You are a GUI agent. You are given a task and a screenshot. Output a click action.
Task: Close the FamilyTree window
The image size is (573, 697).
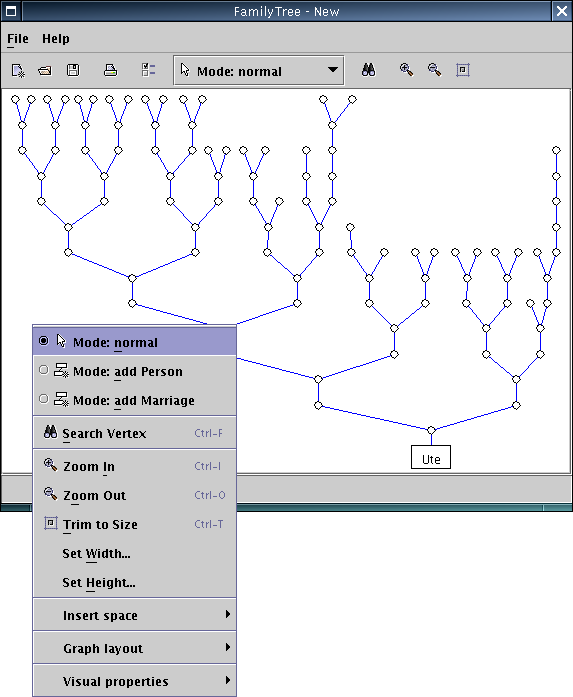coord(562,11)
